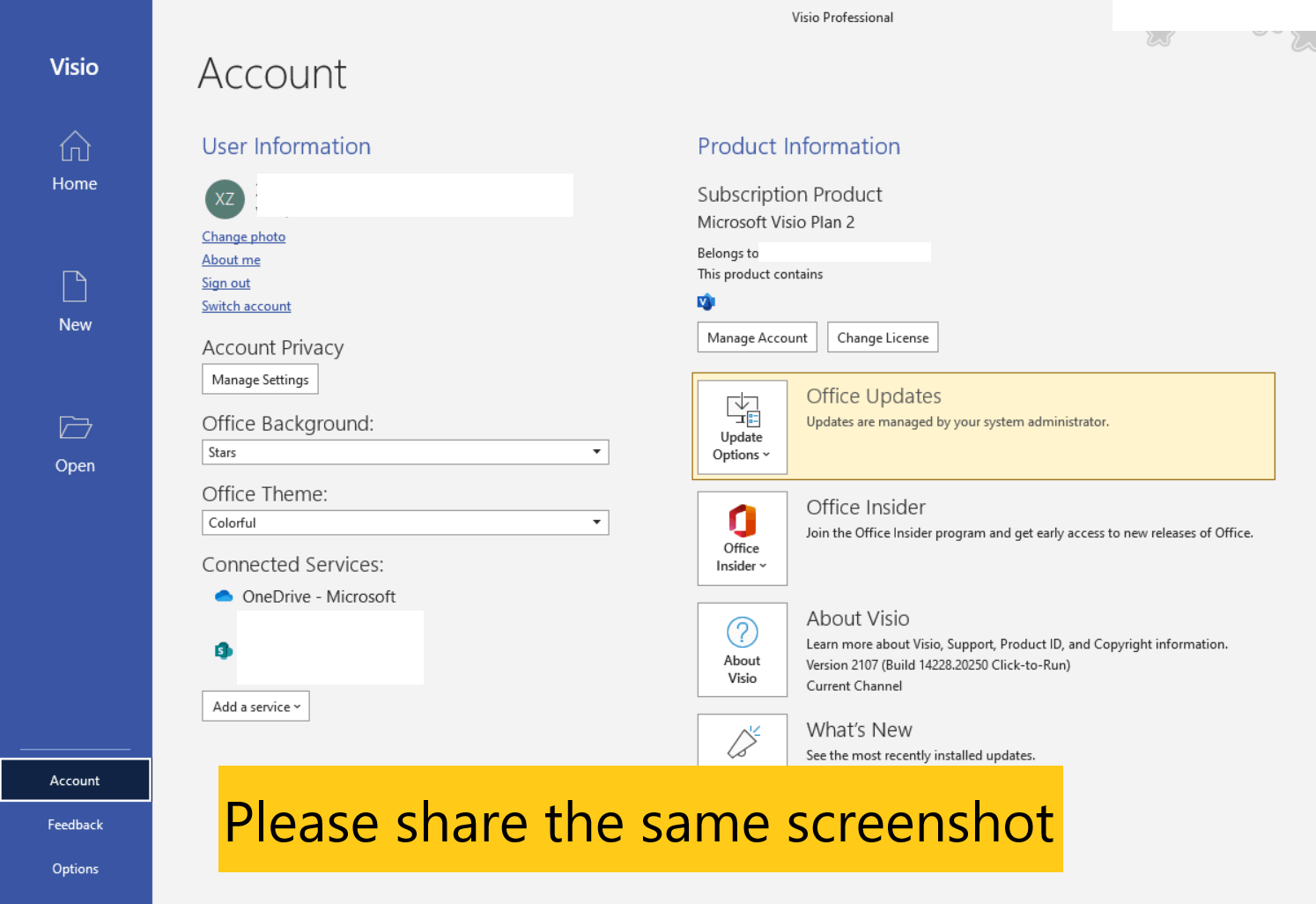Click the About Visio heading
Screen dimensions: 1316x904
[x=858, y=619]
